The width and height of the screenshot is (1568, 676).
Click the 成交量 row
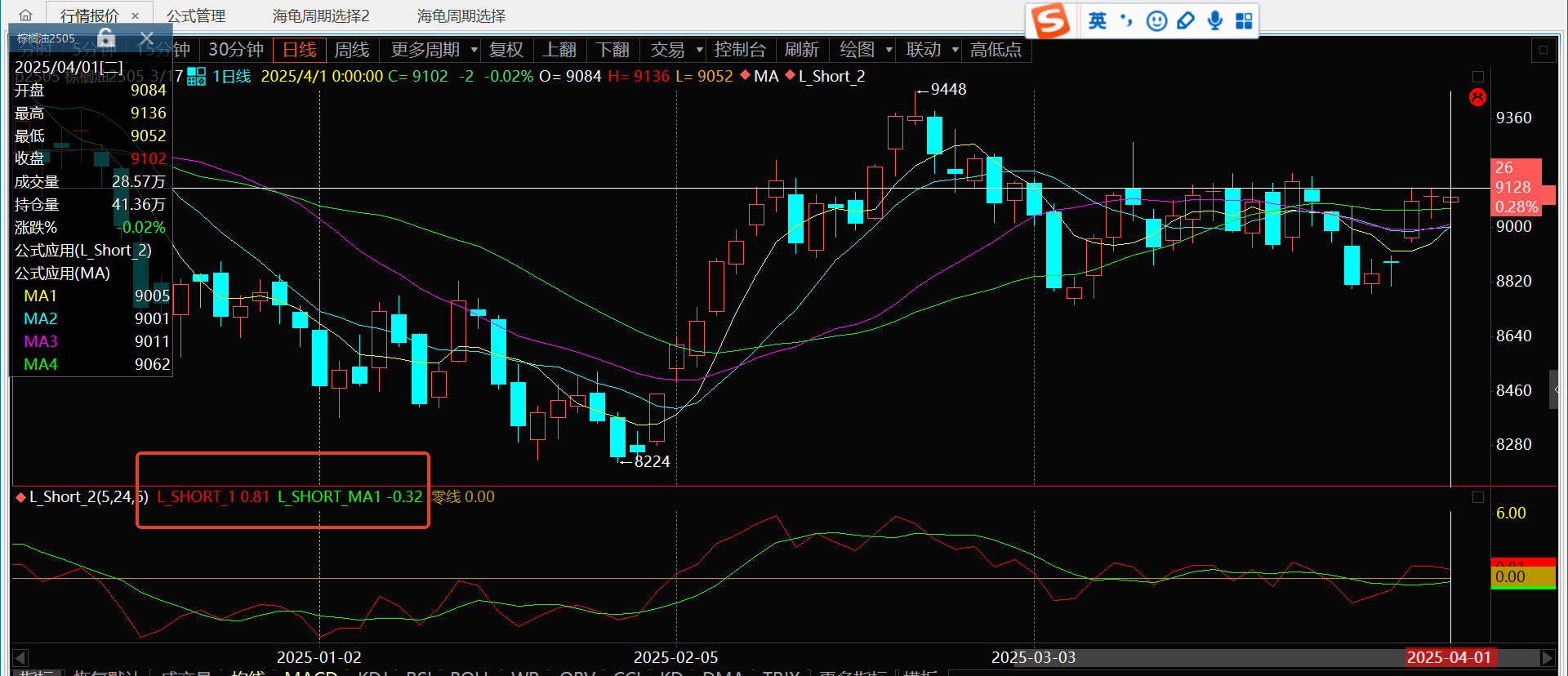click(92, 181)
